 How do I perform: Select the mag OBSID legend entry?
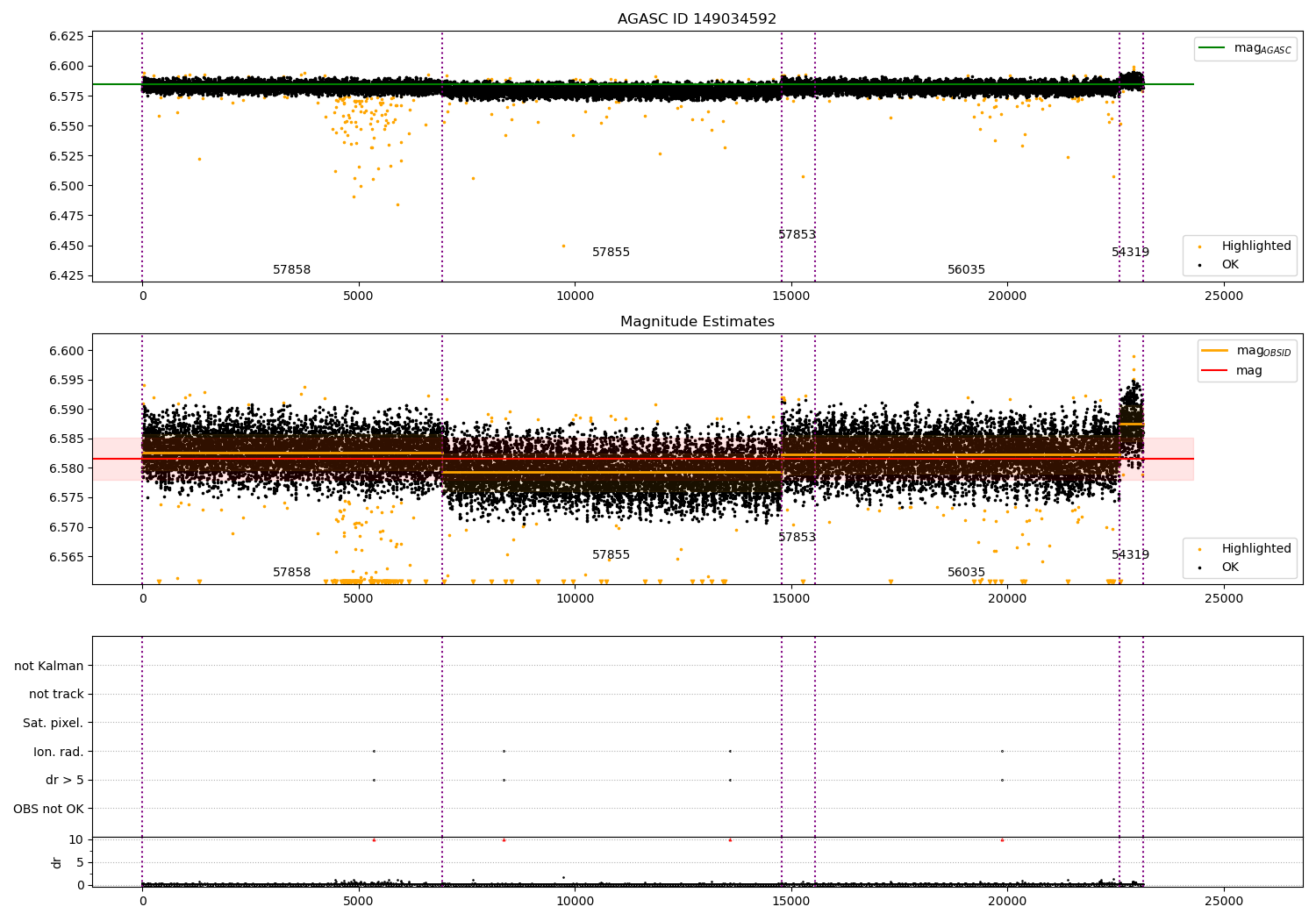[x=1246, y=352]
